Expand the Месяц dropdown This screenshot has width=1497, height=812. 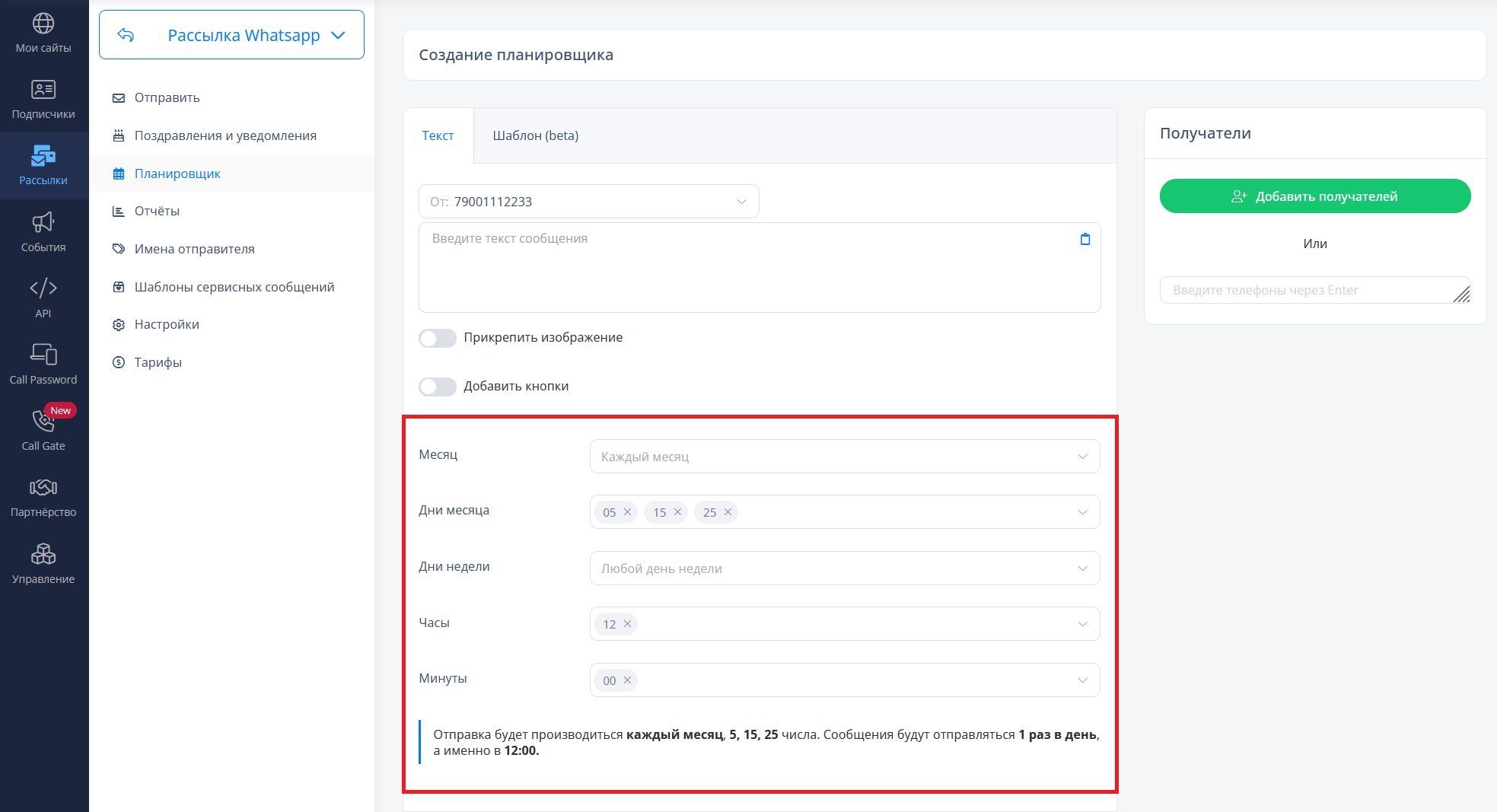point(845,457)
